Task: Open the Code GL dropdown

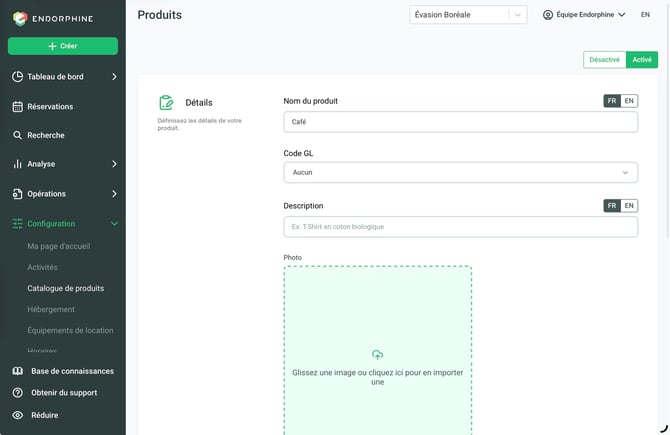Action: (461, 172)
